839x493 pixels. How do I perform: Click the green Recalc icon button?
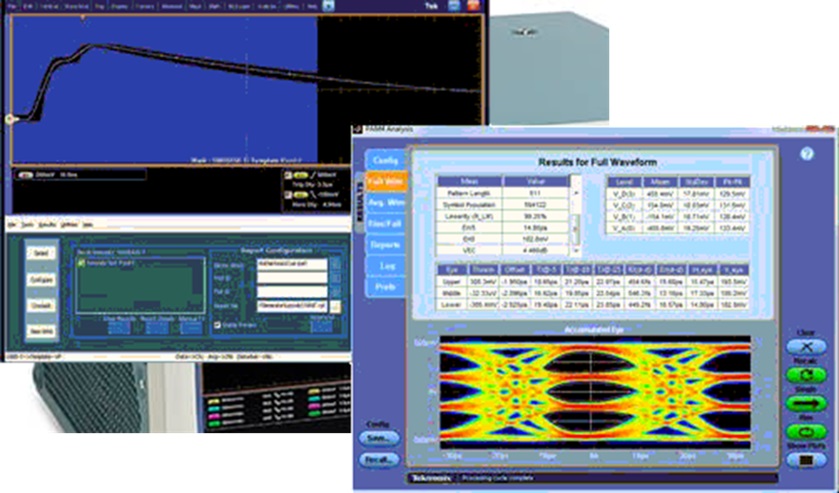pos(807,372)
